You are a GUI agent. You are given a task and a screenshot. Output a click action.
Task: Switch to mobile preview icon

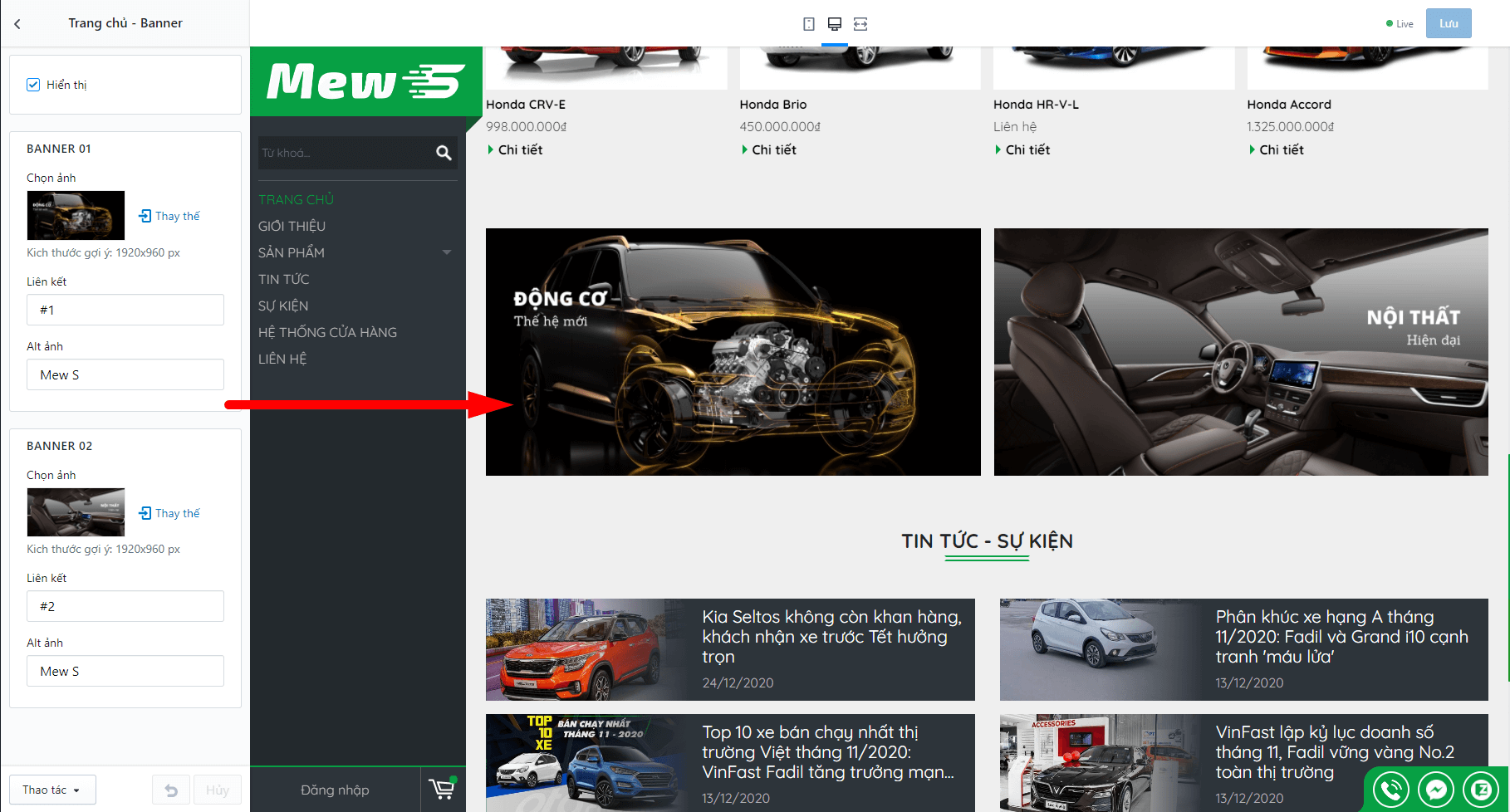pos(809,24)
